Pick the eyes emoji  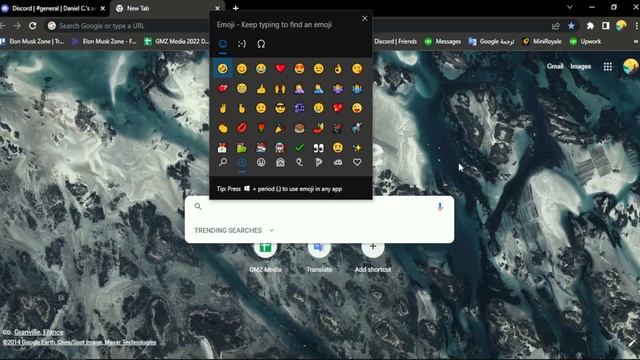(318, 147)
